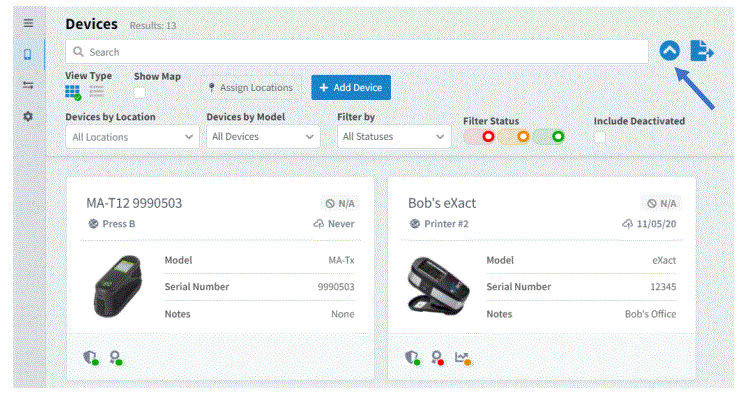Open the hamburger menu in the sidebar
Viewport: 749px width, 396px height.
[28, 23]
